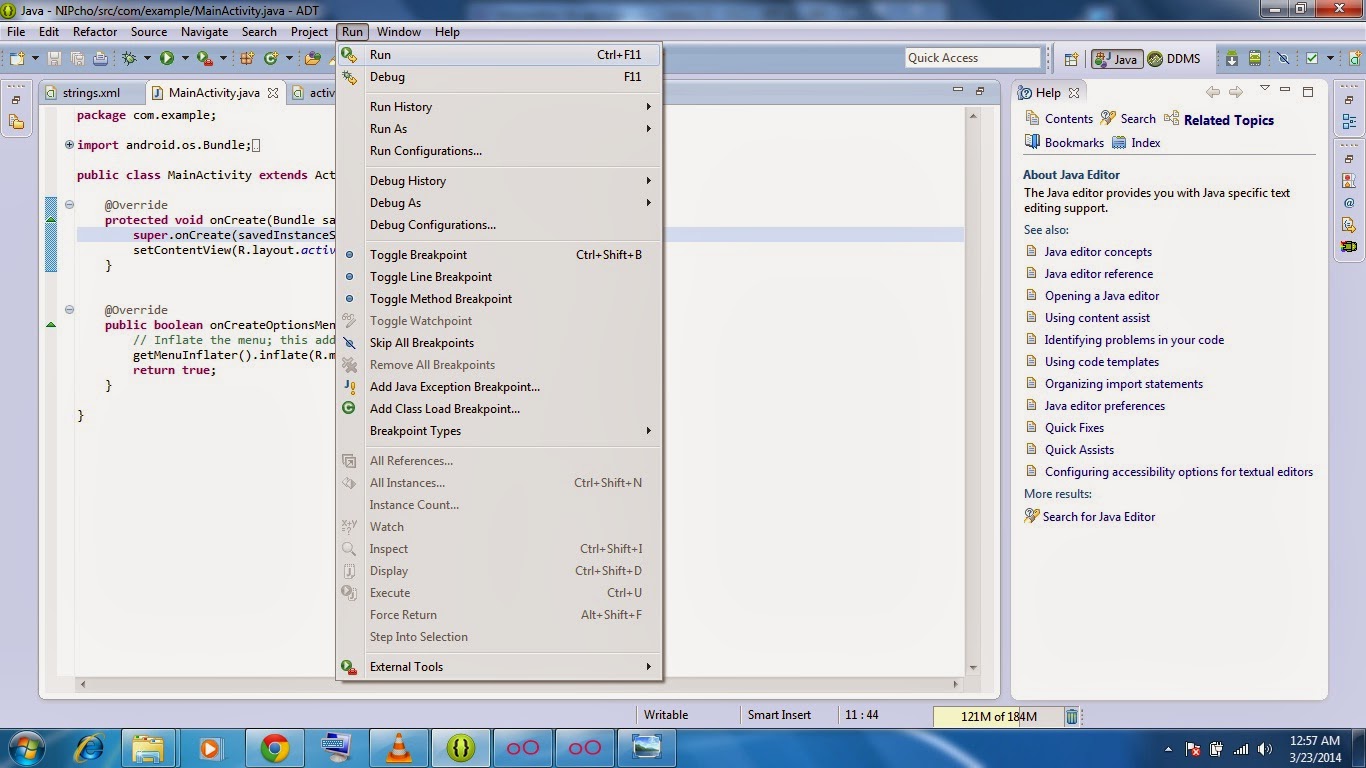Expand the Run History submenu
1366x768 pixels.
tap(499, 107)
